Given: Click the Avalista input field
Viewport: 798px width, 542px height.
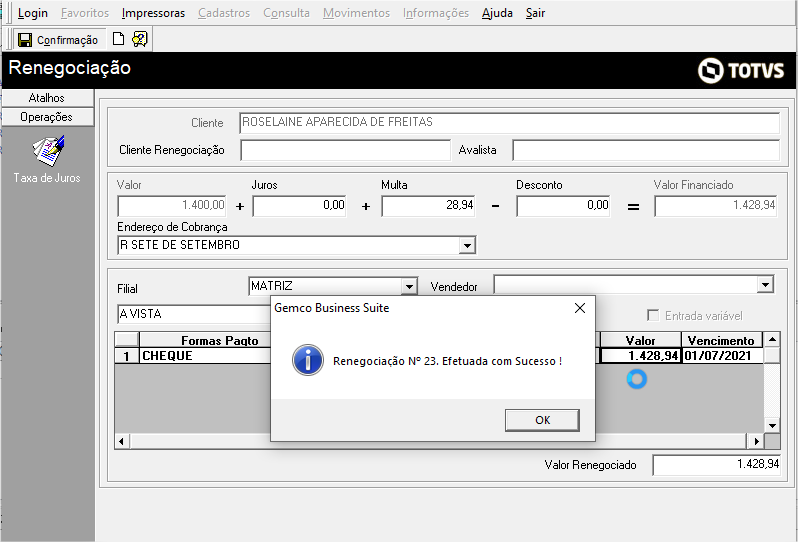Looking at the screenshot, I should [646, 150].
